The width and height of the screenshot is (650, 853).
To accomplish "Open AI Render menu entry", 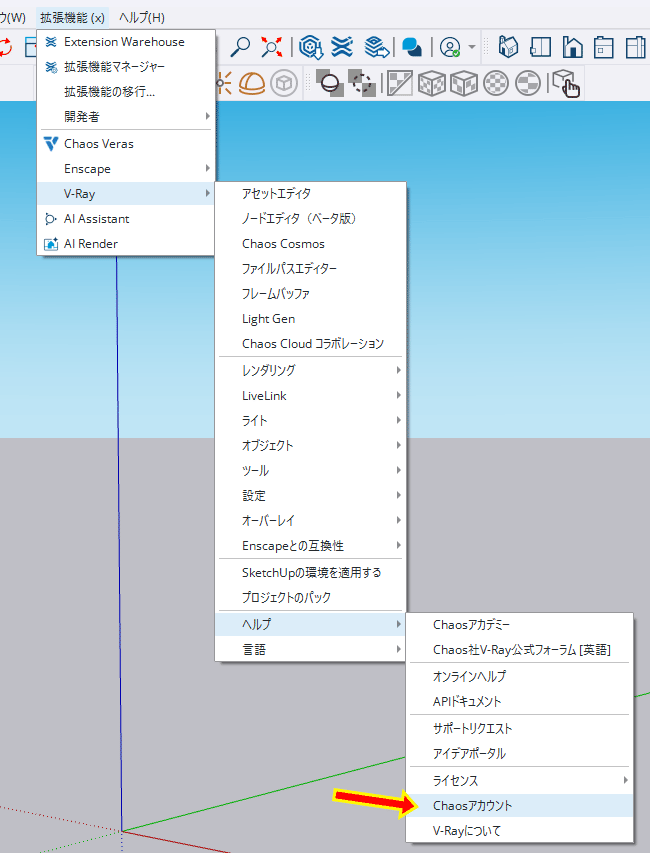I will pyautogui.click(x=126, y=244).
